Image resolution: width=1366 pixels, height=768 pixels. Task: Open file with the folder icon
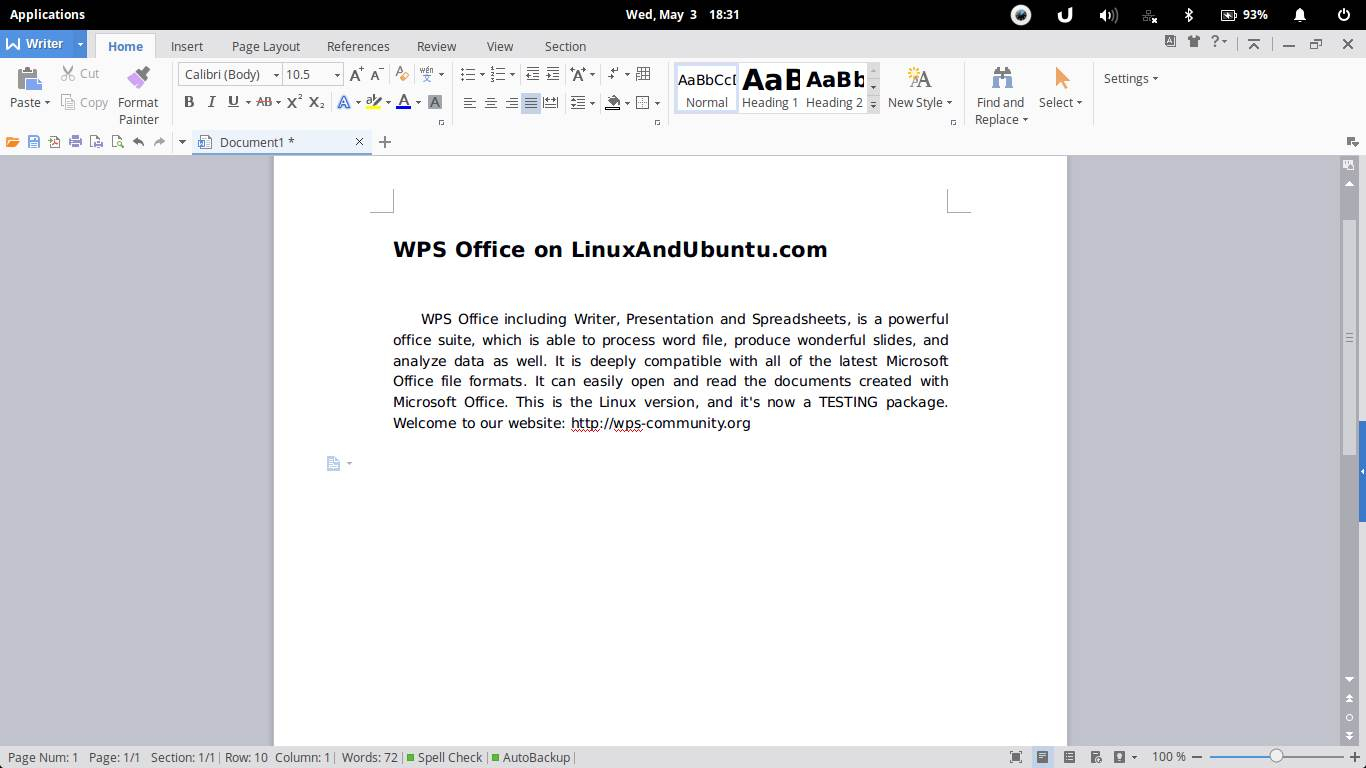(x=12, y=142)
